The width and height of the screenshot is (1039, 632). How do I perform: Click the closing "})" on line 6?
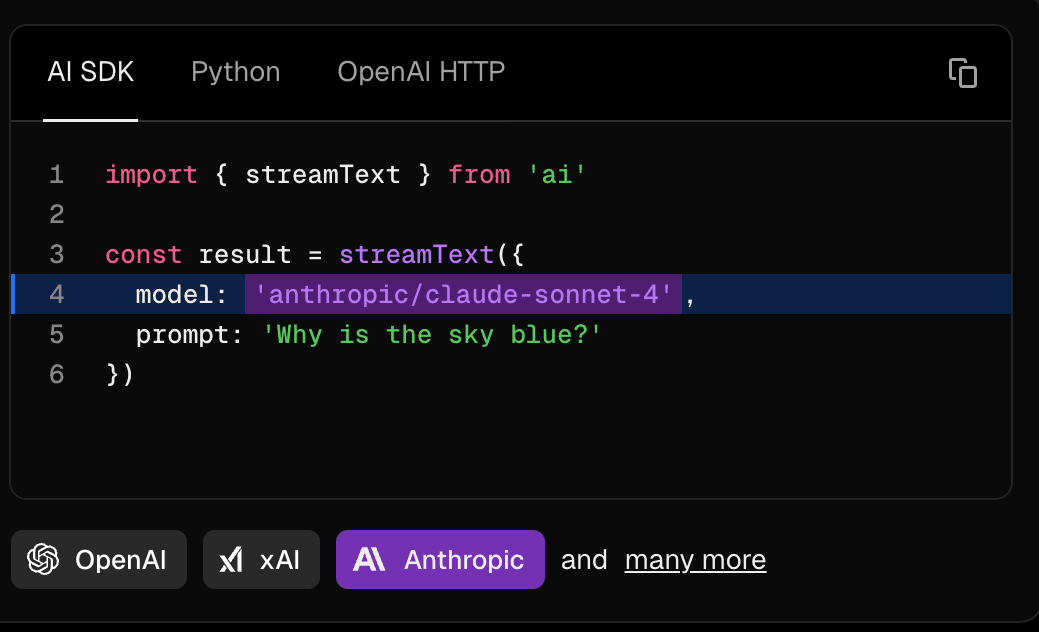click(x=120, y=375)
